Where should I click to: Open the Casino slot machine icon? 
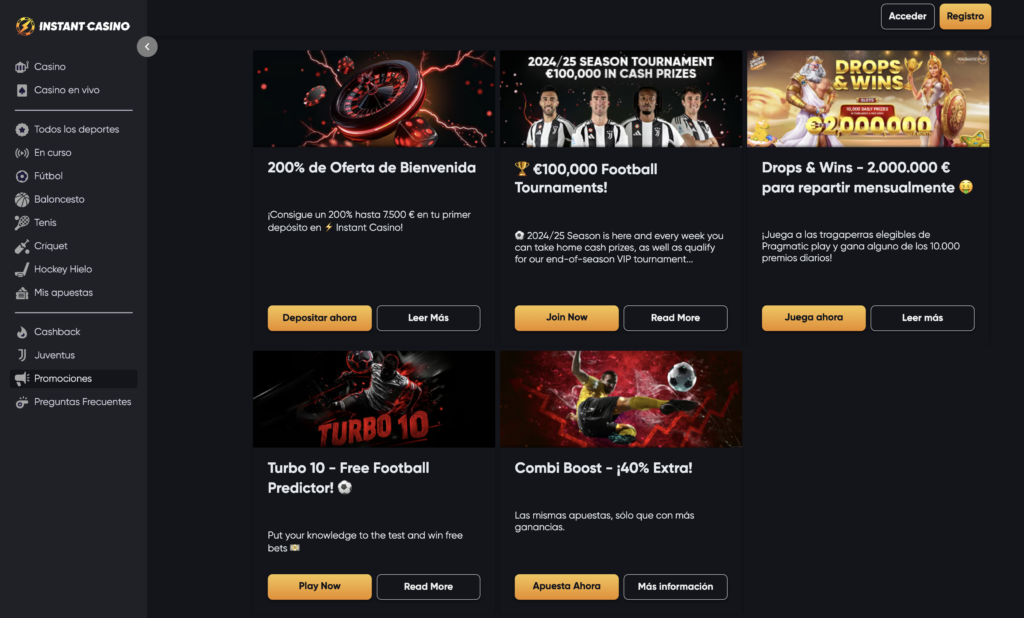coord(22,67)
